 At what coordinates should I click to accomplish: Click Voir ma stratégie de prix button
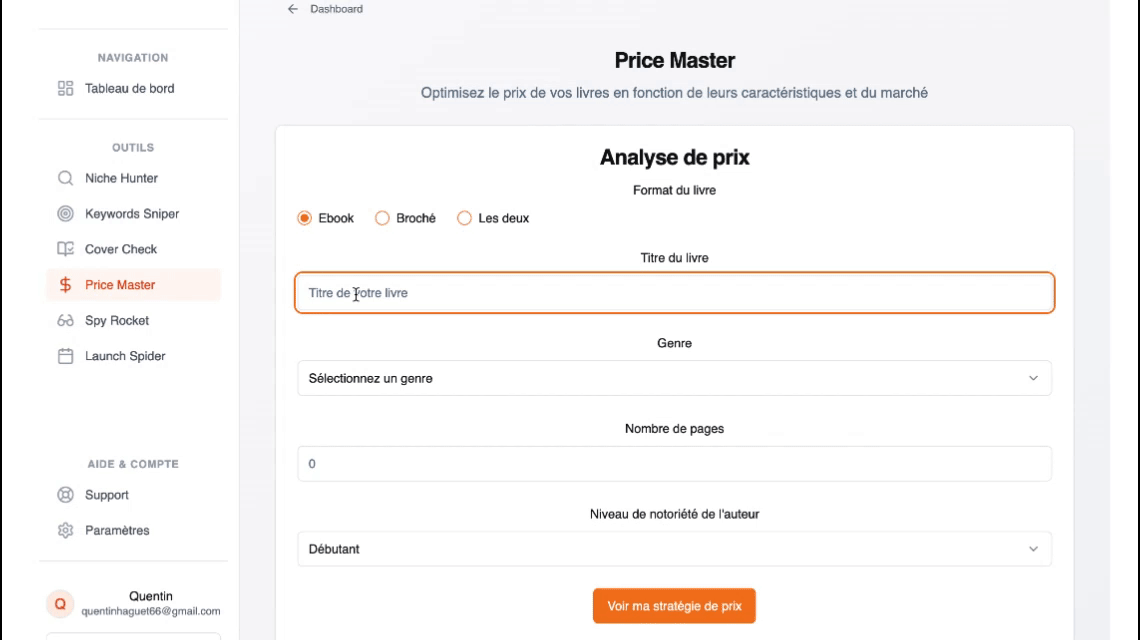(x=674, y=606)
